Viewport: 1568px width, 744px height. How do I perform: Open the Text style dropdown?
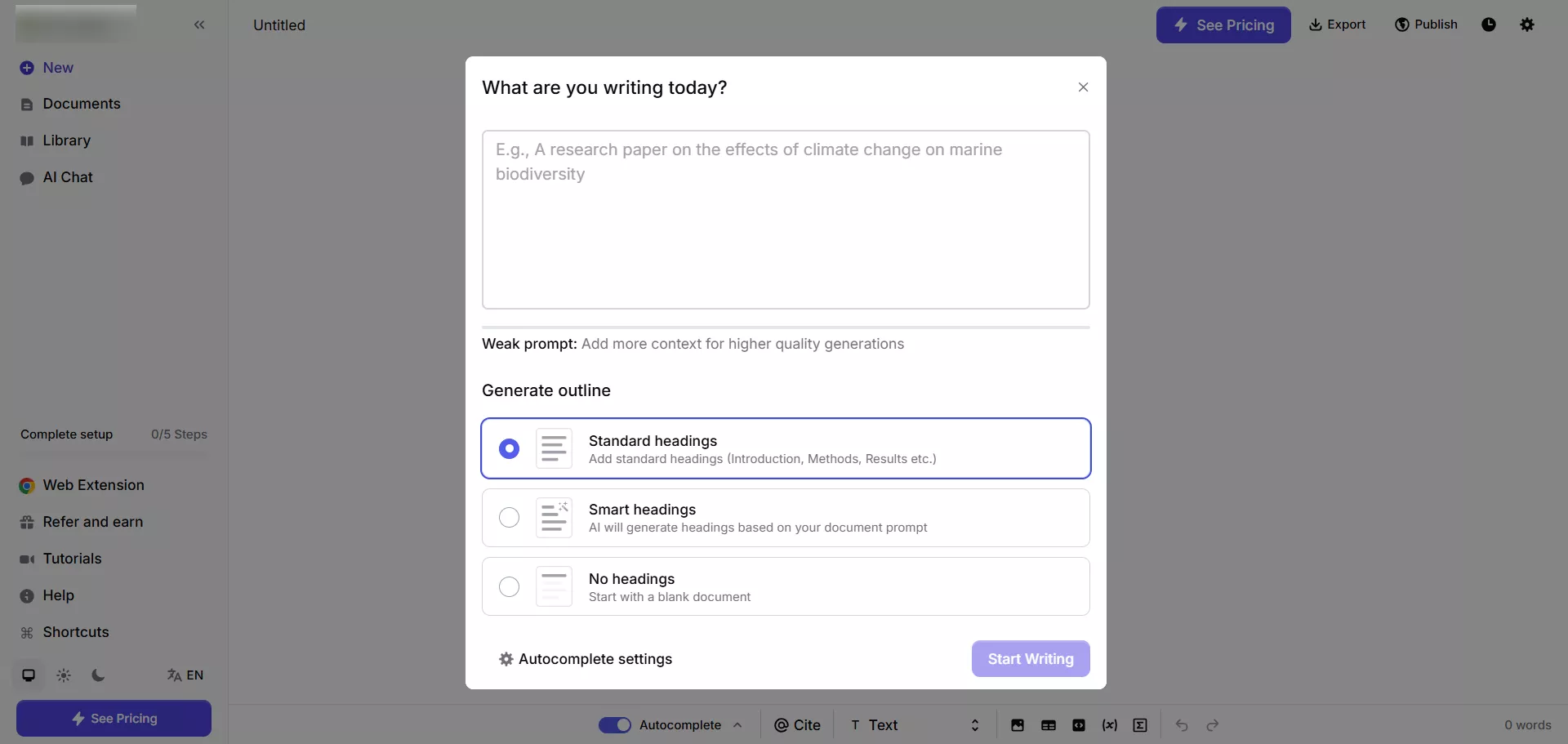click(x=915, y=725)
